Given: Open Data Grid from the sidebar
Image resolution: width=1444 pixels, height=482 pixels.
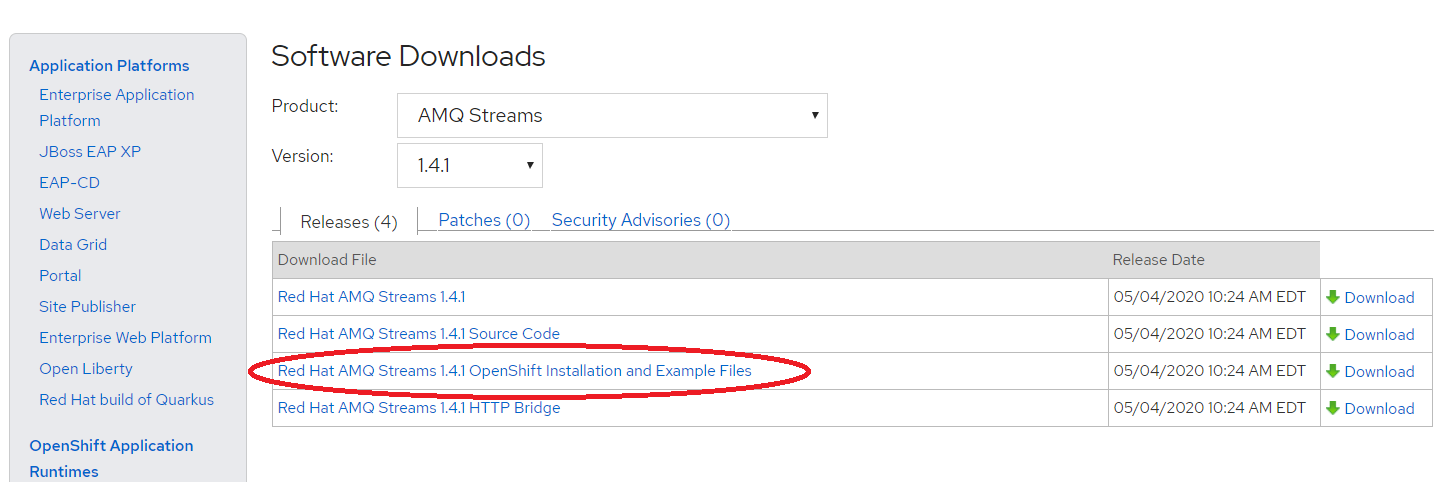Looking at the screenshot, I should click(x=73, y=245).
